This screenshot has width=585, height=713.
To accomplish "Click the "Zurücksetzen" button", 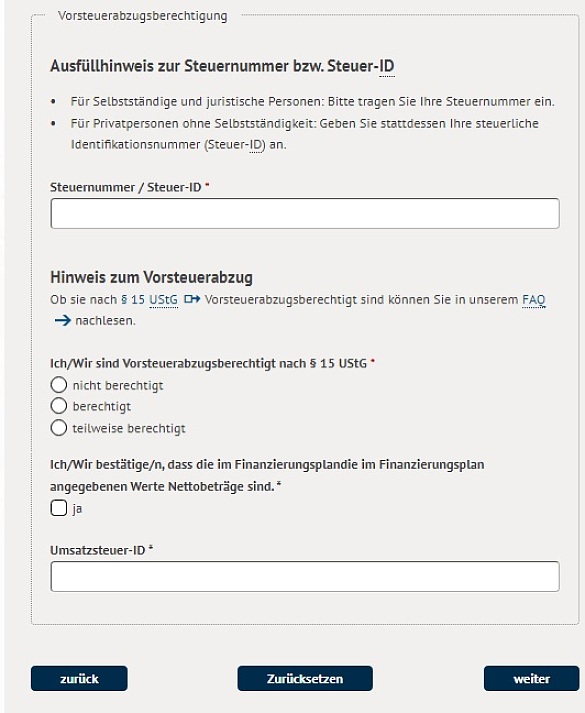I will [305, 678].
